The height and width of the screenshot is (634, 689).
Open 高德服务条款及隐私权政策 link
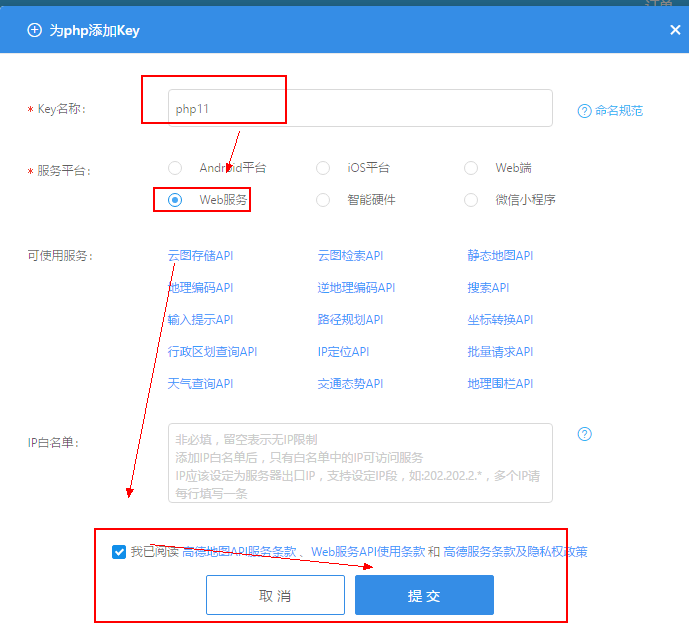515,551
